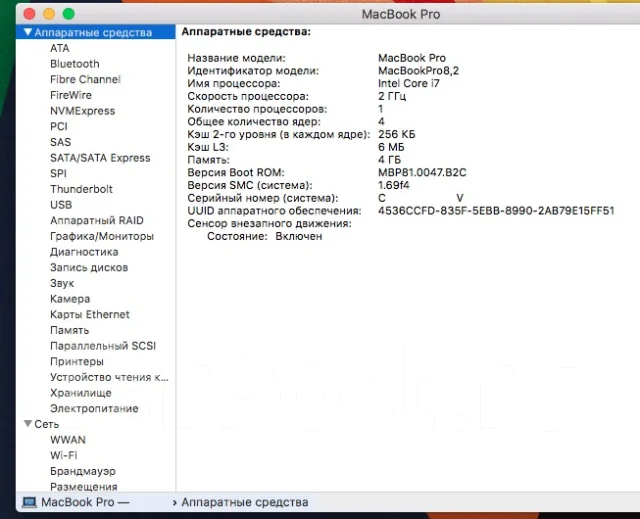The width and height of the screenshot is (640, 519).
Task: Click the 256 КБ L2 cache value
Action: pos(396,134)
